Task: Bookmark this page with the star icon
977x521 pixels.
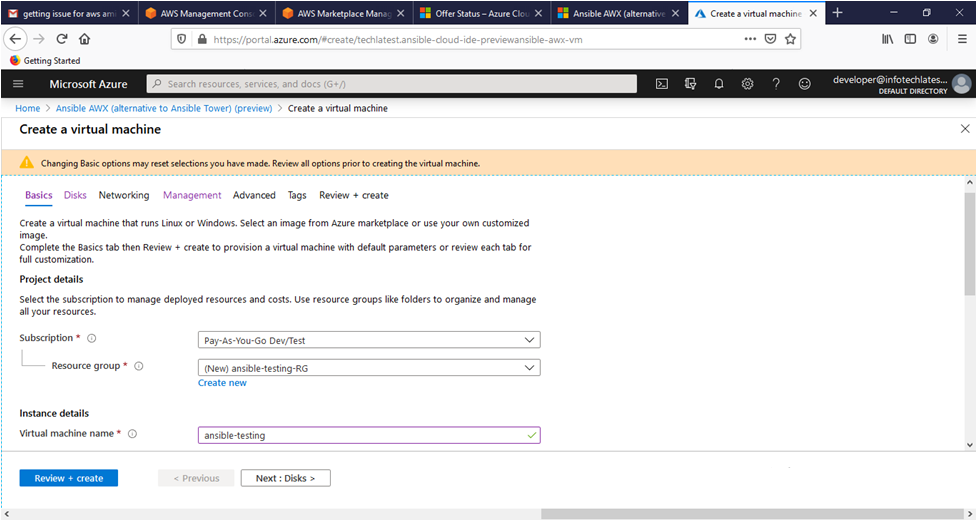Action: point(790,39)
